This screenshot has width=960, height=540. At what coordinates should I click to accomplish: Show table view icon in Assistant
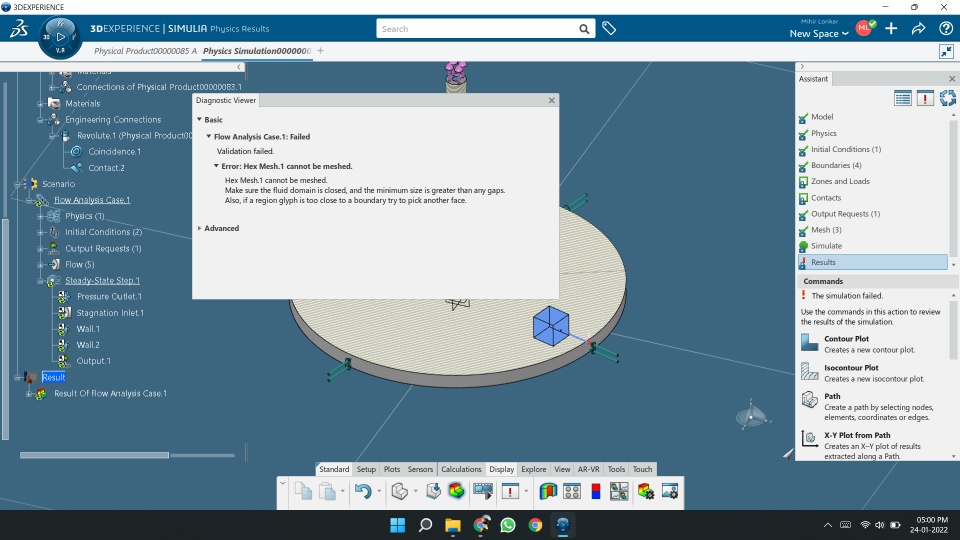point(902,98)
